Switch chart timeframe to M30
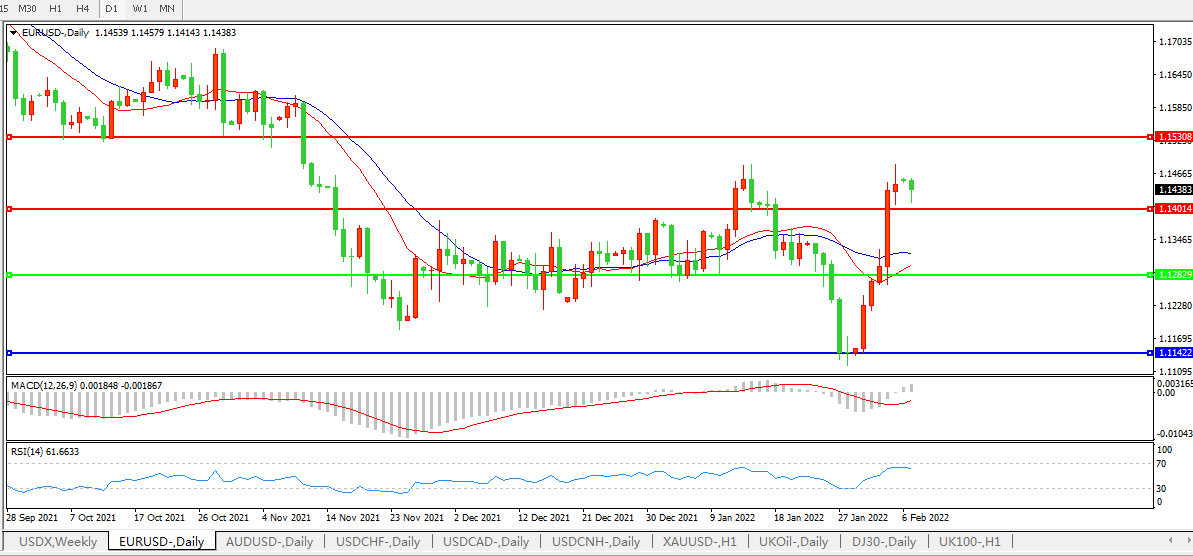 coord(27,8)
